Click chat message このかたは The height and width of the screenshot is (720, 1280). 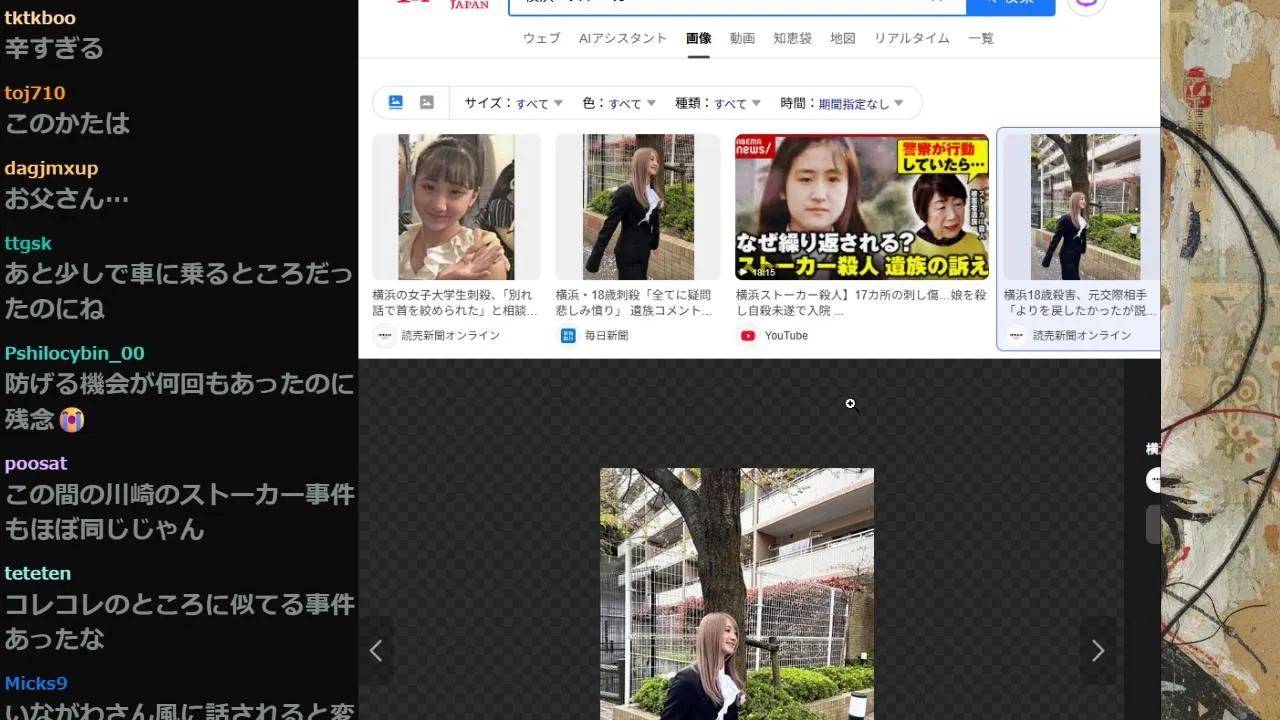68,123
